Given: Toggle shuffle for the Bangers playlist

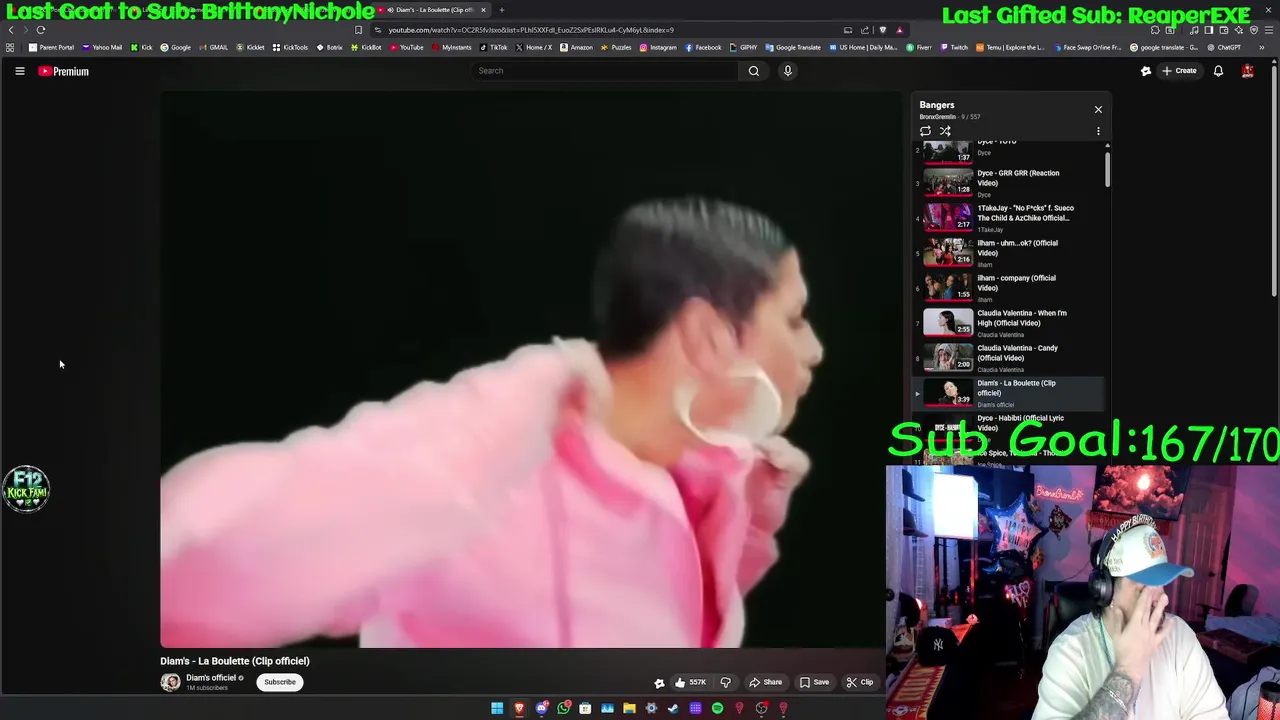Looking at the screenshot, I should click(x=945, y=131).
